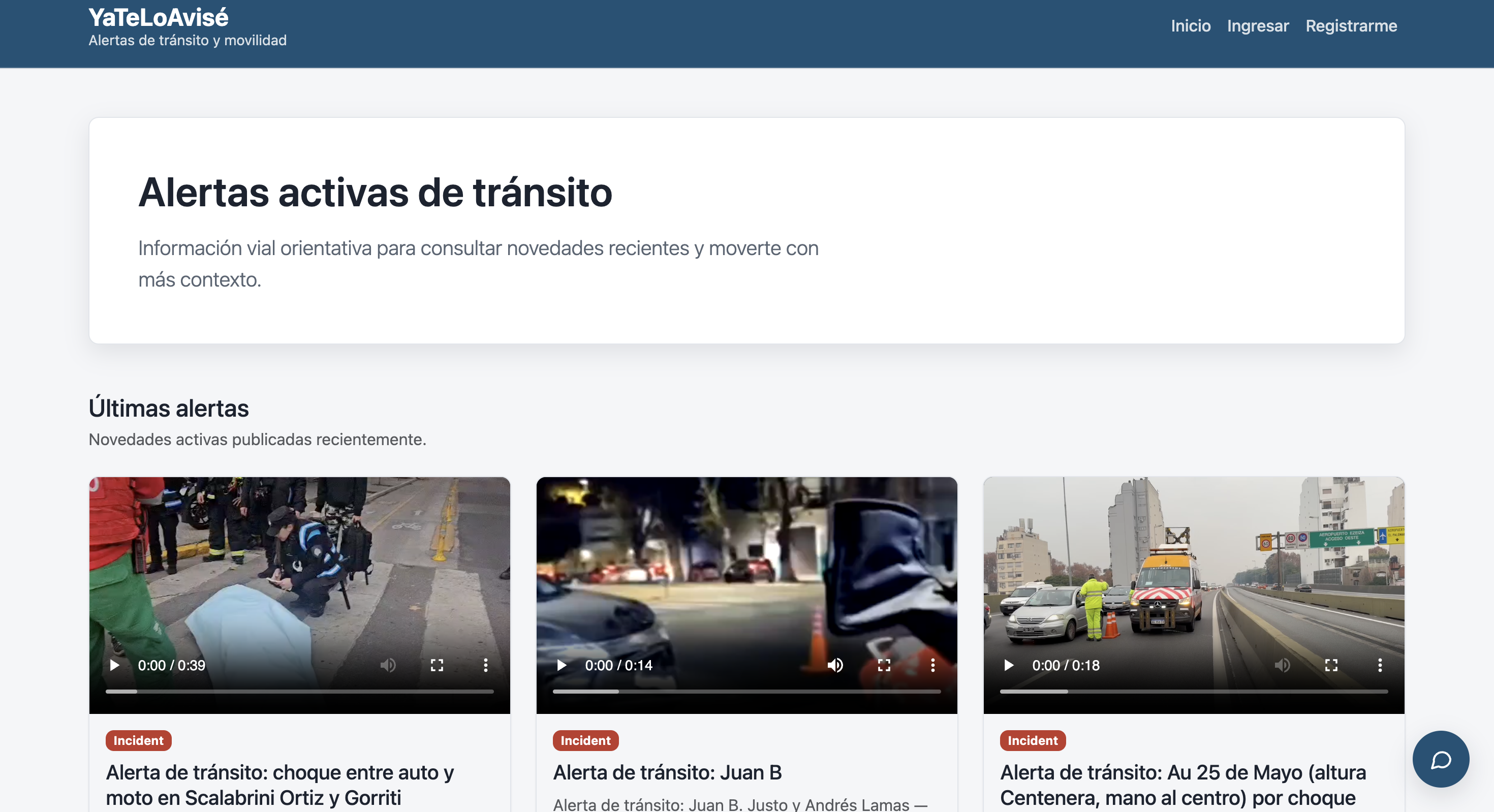
Task: Toggle the 0:18 video volume icon
Action: coord(1282,665)
